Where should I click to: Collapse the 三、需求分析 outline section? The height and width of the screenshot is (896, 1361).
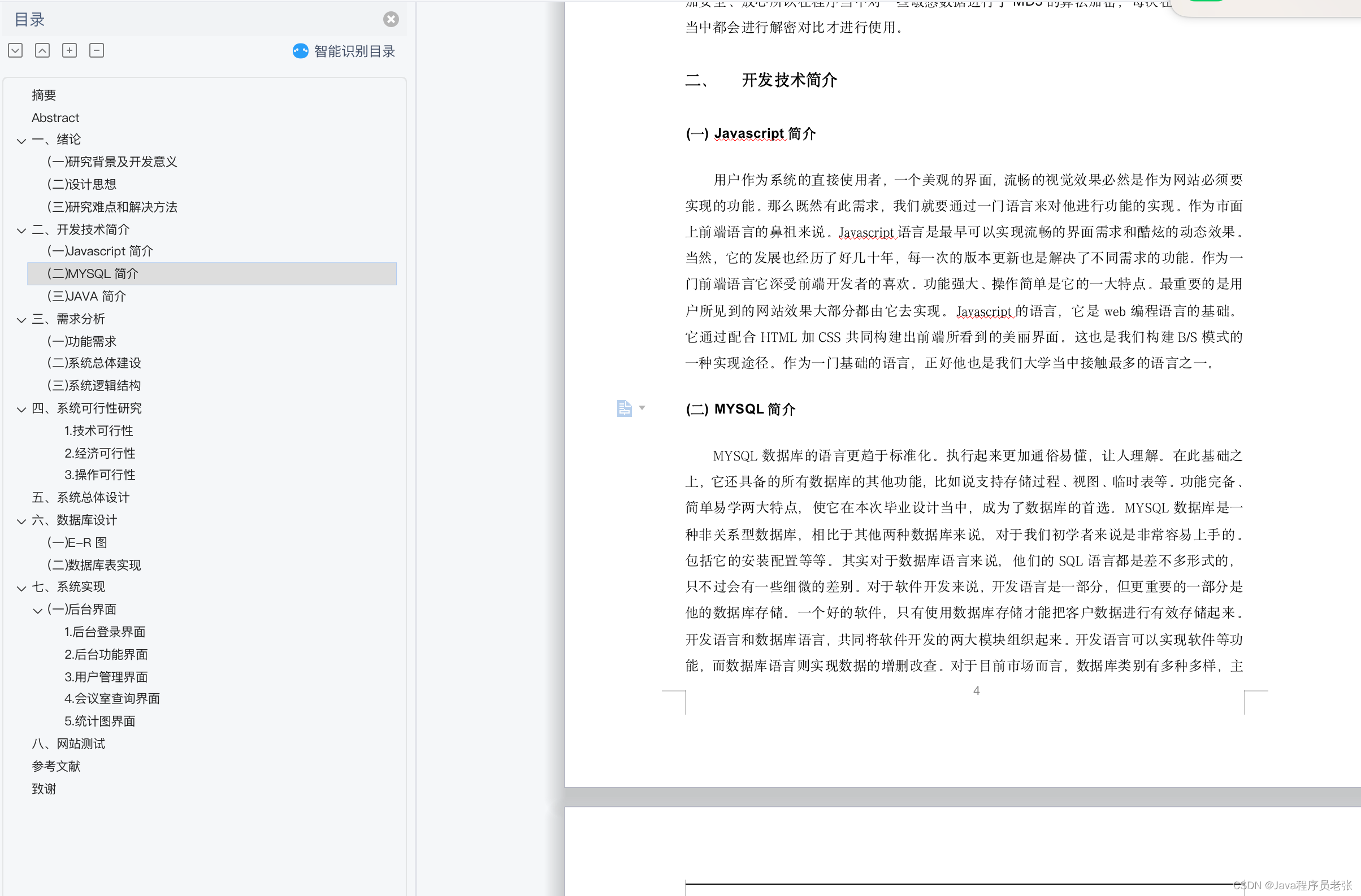click(x=21, y=320)
